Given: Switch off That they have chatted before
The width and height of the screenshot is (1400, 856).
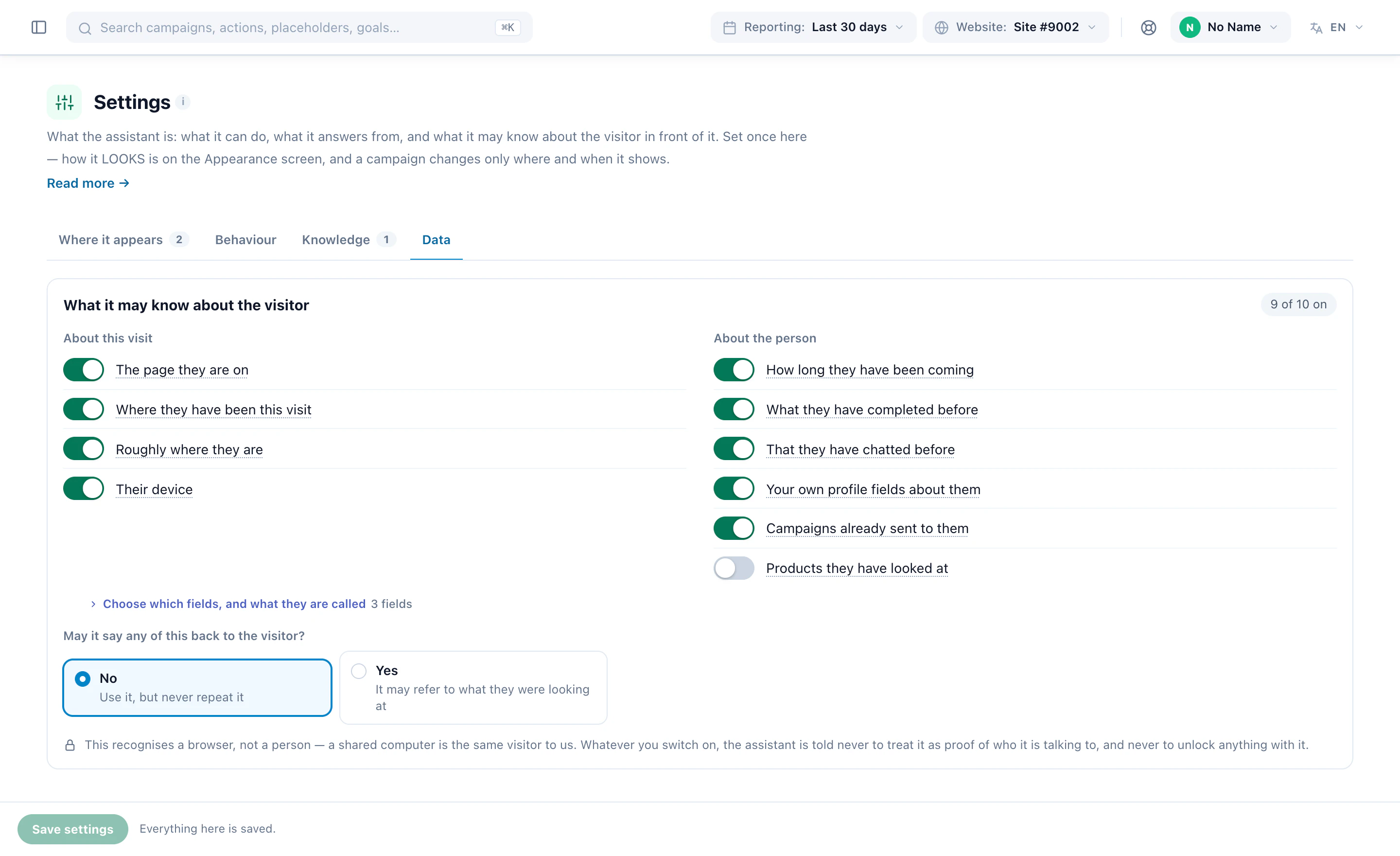Looking at the screenshot, I should click(x=734, y=449).
